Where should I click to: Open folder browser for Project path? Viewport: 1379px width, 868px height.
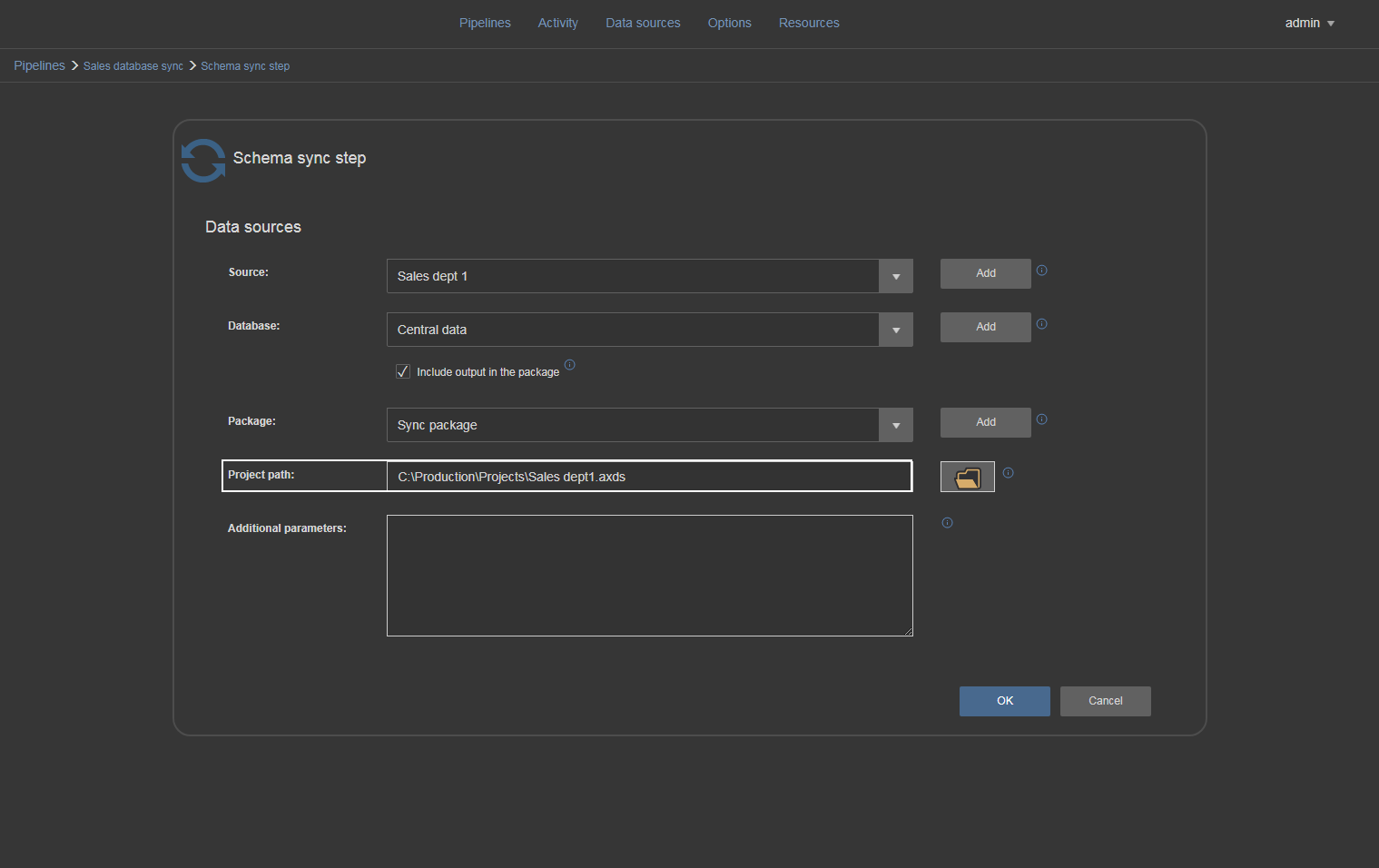click(x=967, y=477)
